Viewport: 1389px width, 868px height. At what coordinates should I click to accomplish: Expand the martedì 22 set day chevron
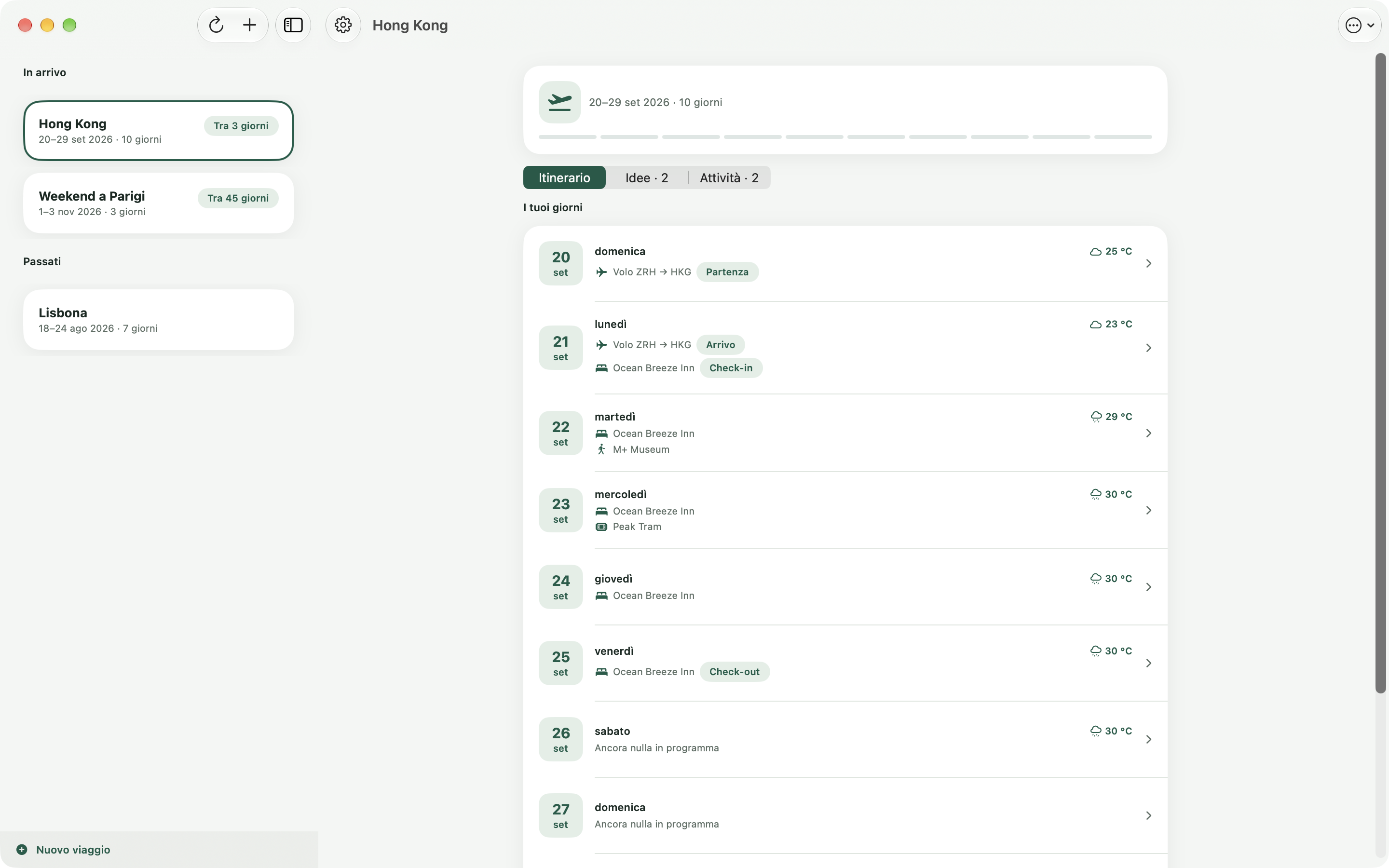pos(1148,434)
